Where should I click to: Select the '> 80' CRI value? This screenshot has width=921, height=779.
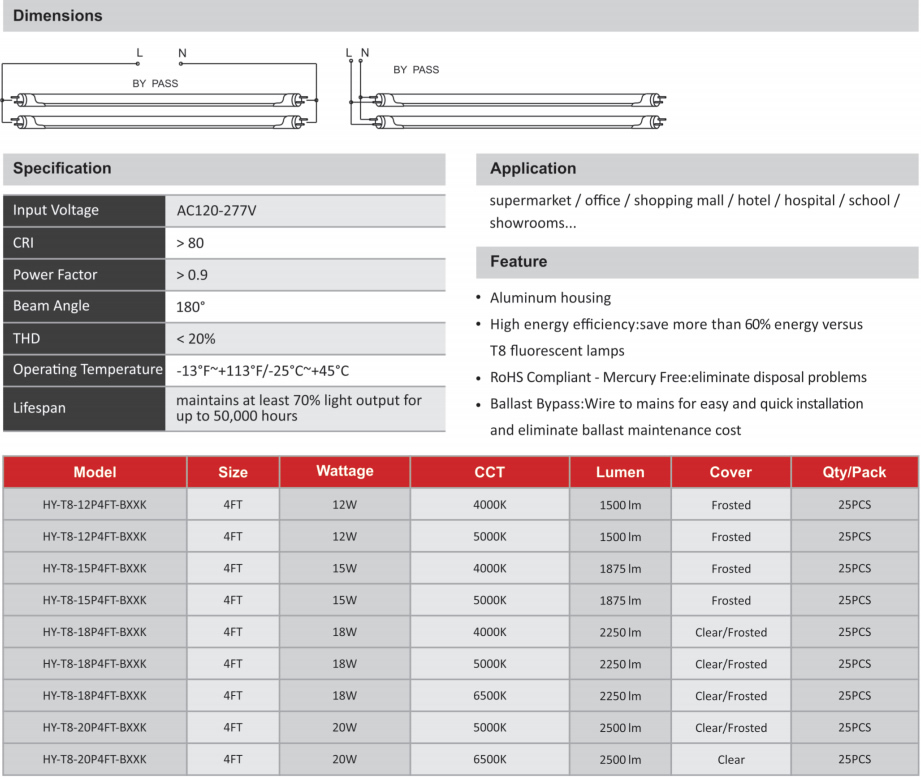point(190,243)
